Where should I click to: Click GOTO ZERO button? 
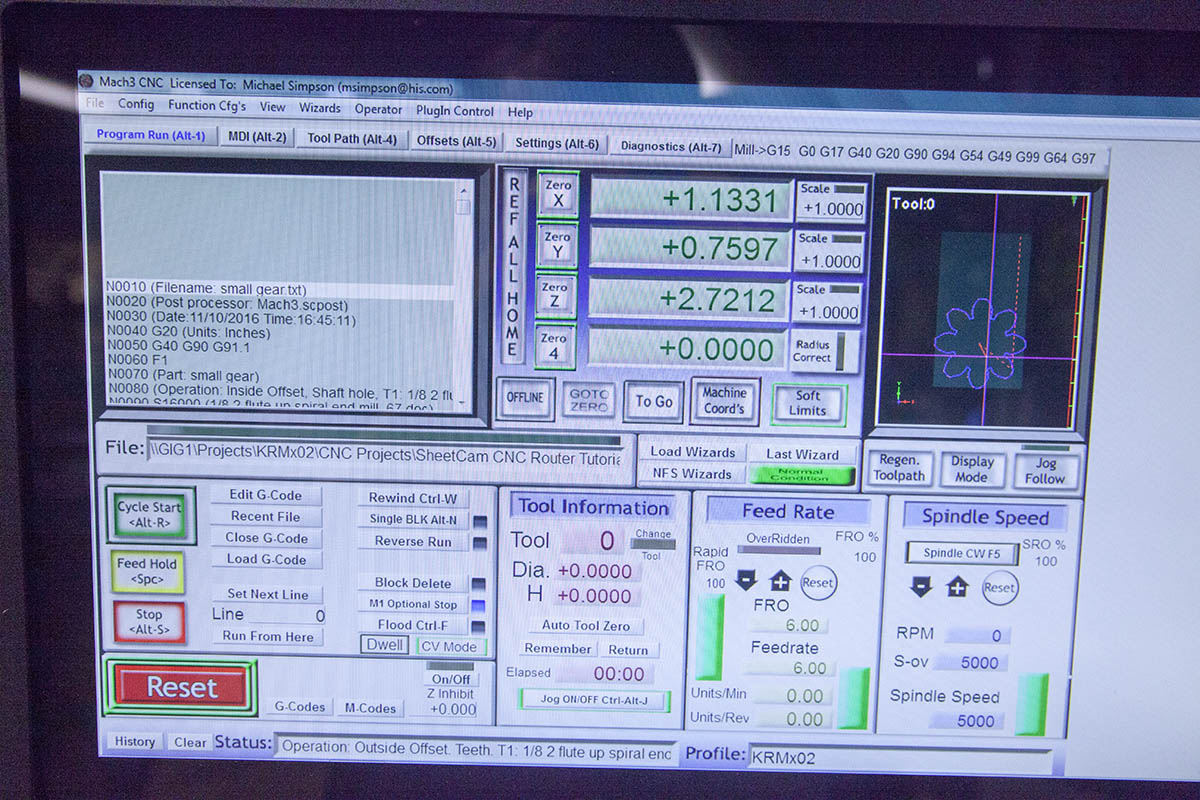pyautogui.click(x=589, y=400)
